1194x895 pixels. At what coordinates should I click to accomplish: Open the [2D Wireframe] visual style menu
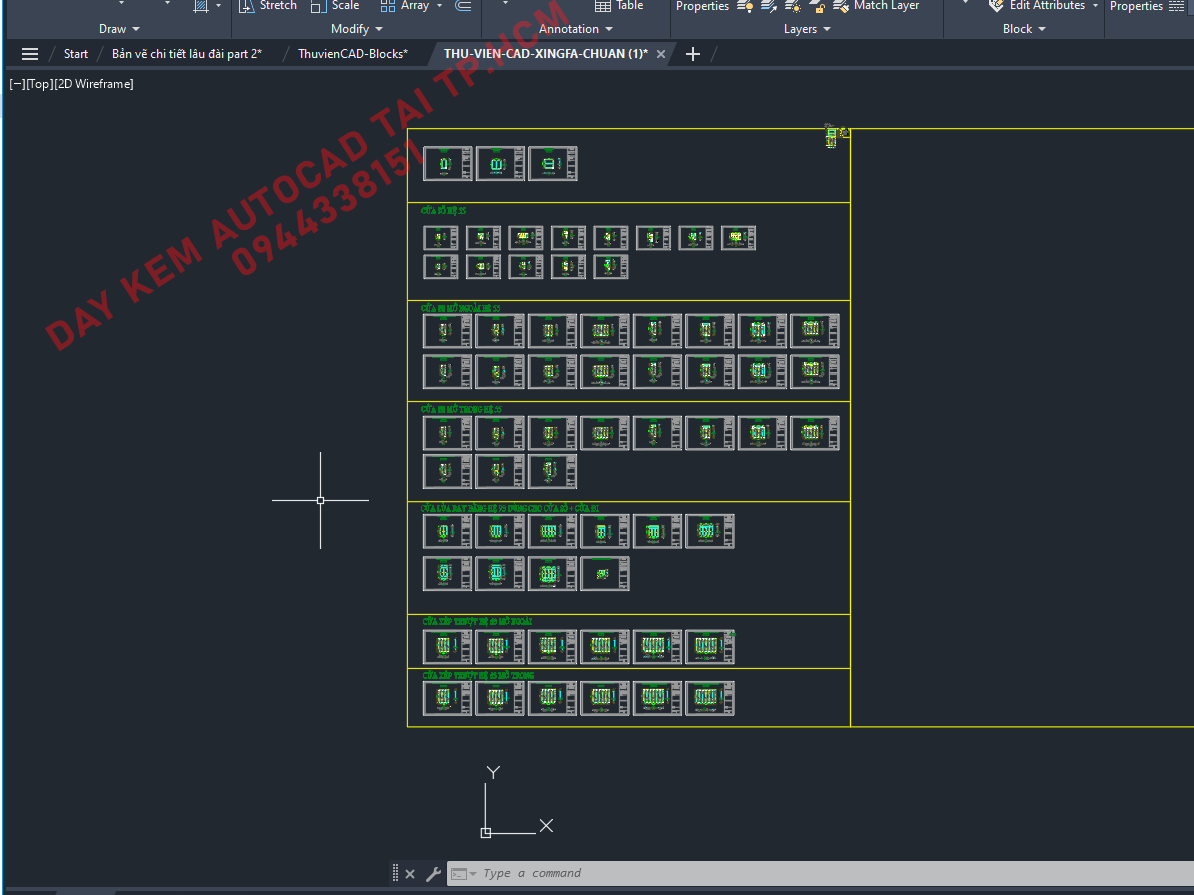(x=94, y=84)
